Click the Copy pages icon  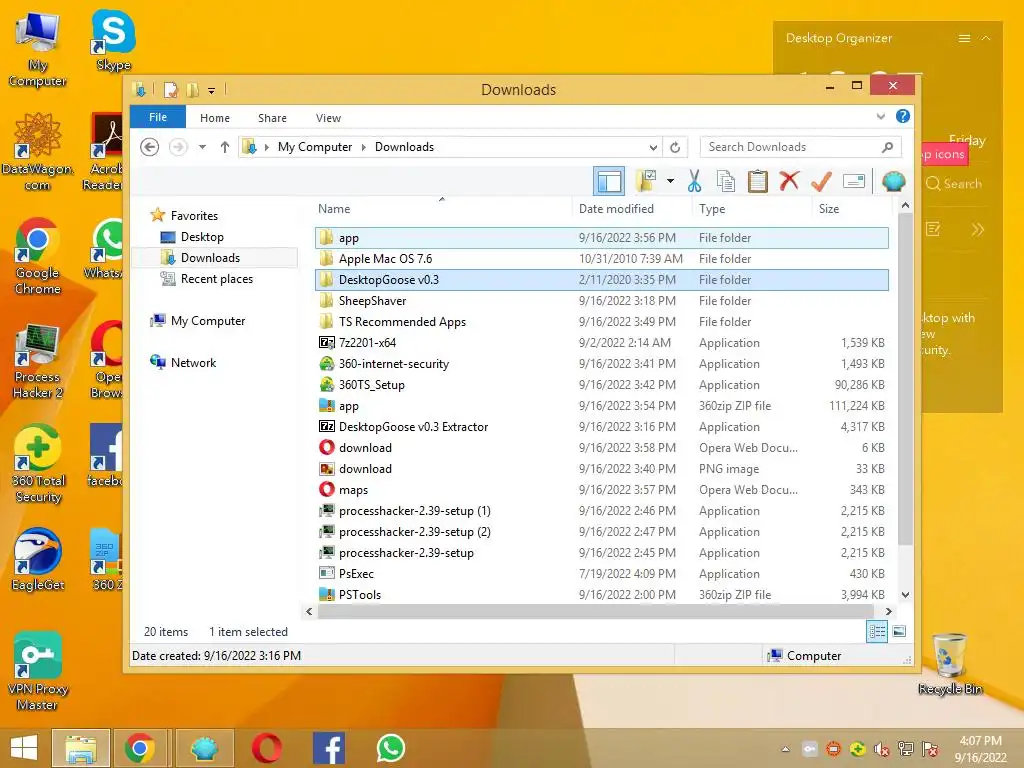tap(726, 181)
